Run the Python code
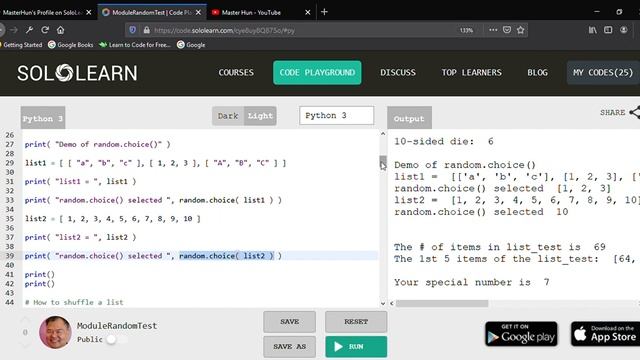640x360 pixels. pos(356,347)
